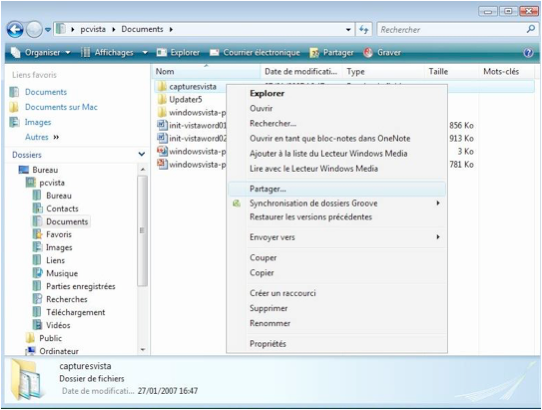The width and height of the screenshot is (542, 410).
Task: Choose Rechercher... from context menu
Action: (x=337, y=123)
